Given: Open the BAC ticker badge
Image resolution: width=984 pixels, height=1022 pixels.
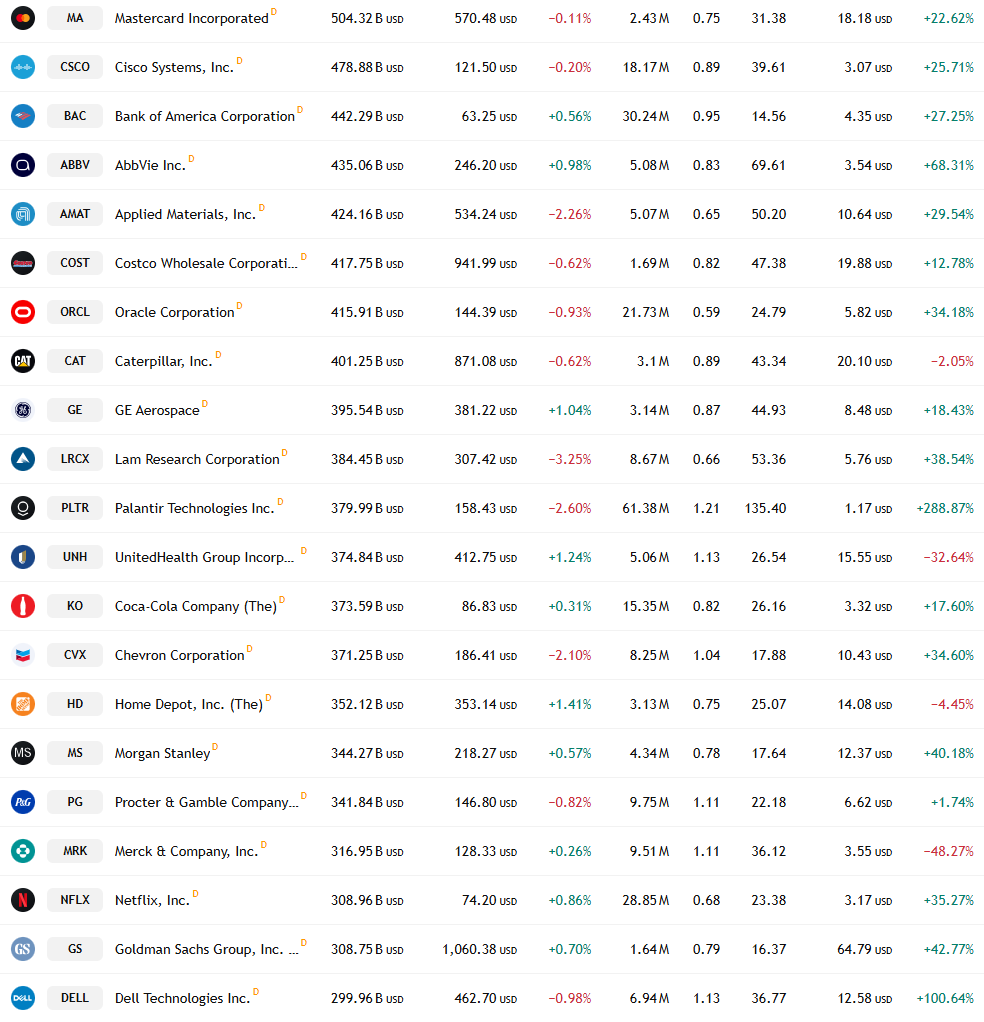Looking at the screenshot, I should [75, 116].
